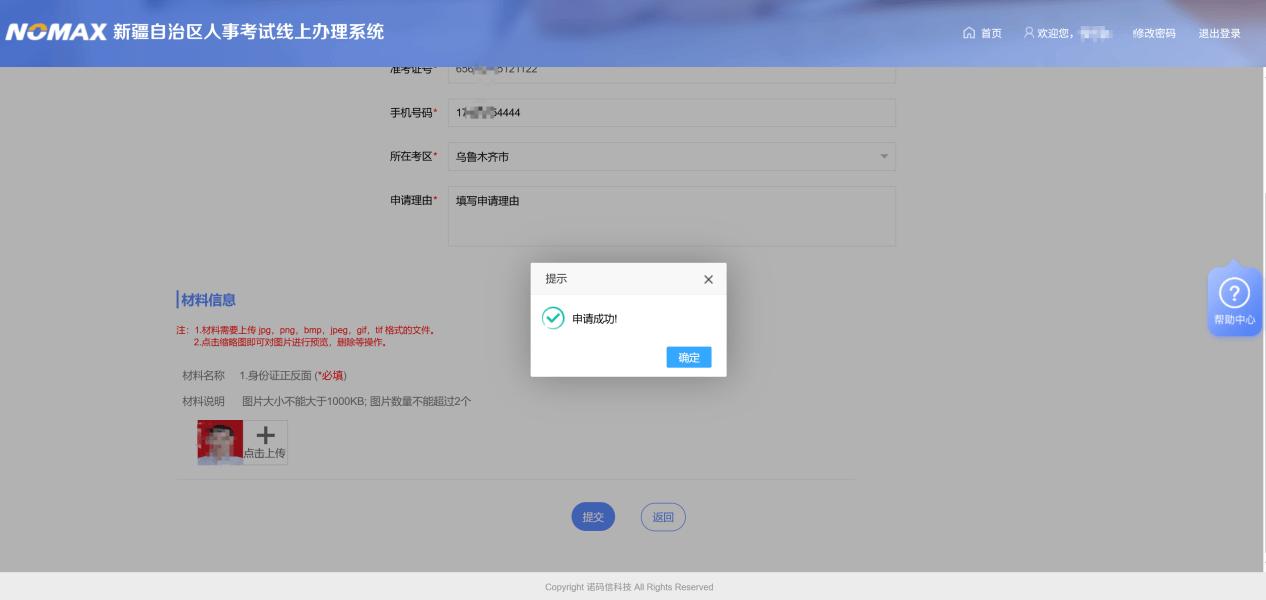The height and width of the screenshot is (600, 1266).
Task: Click into the 手机号码 input field
Action: coord(671,113)
